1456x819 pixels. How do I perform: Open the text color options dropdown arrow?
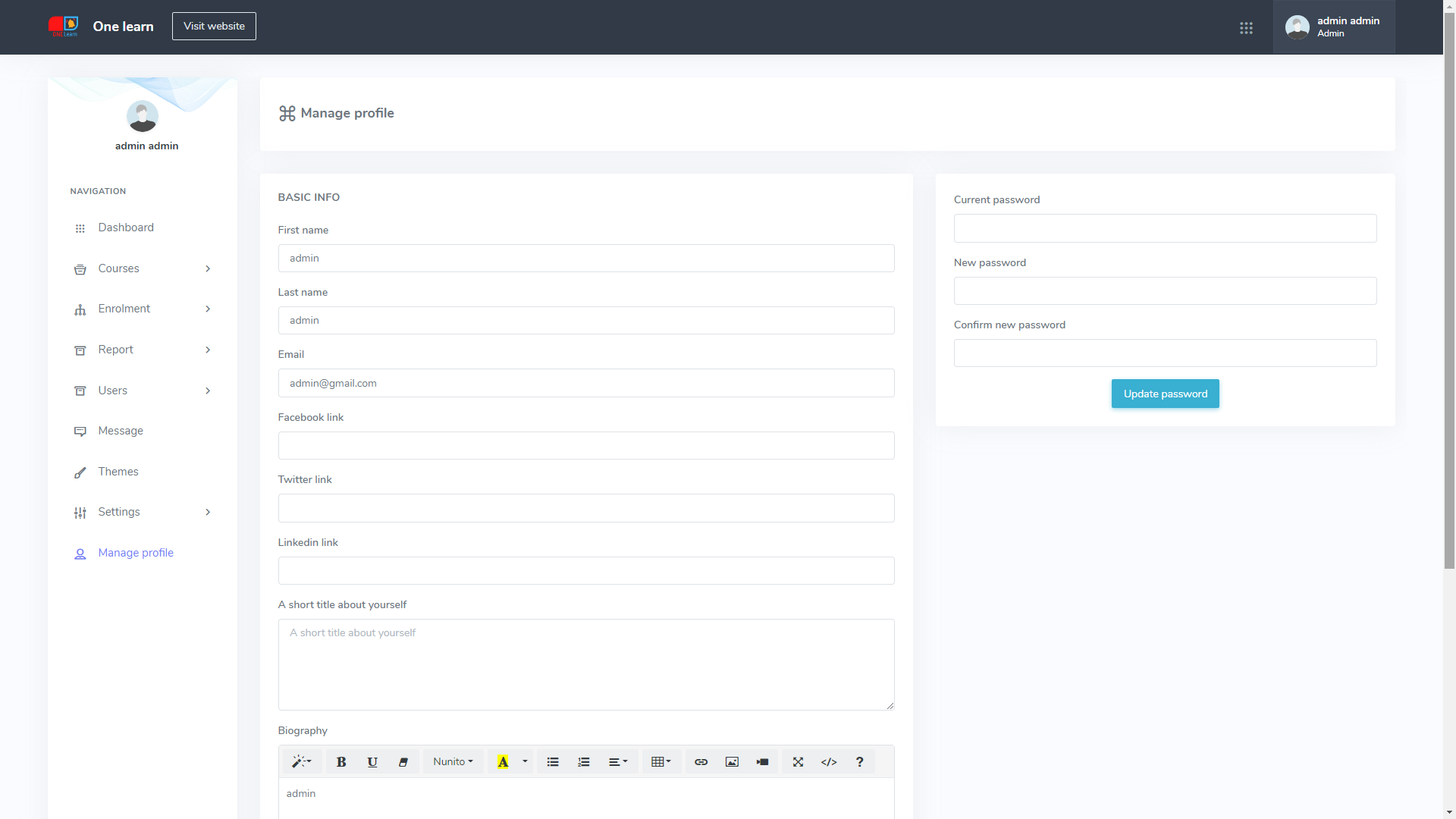tap(525, 762)
